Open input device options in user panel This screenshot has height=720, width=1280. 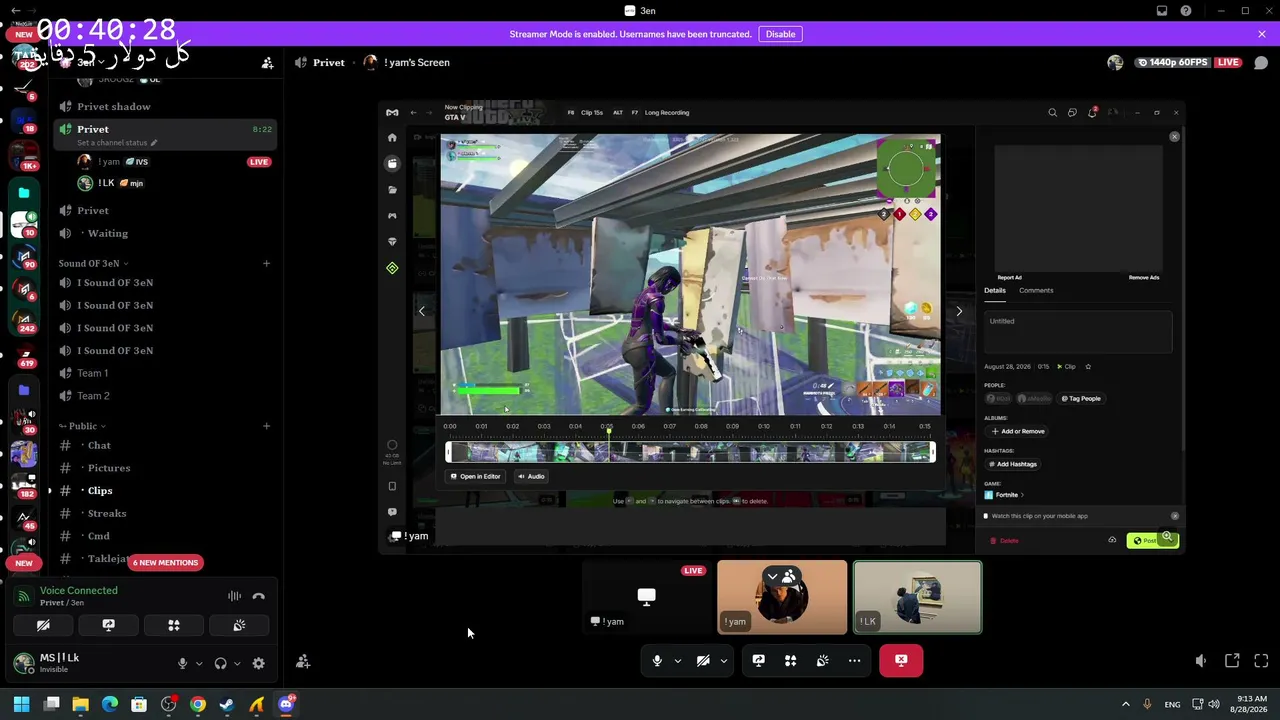tap(198, 663)
